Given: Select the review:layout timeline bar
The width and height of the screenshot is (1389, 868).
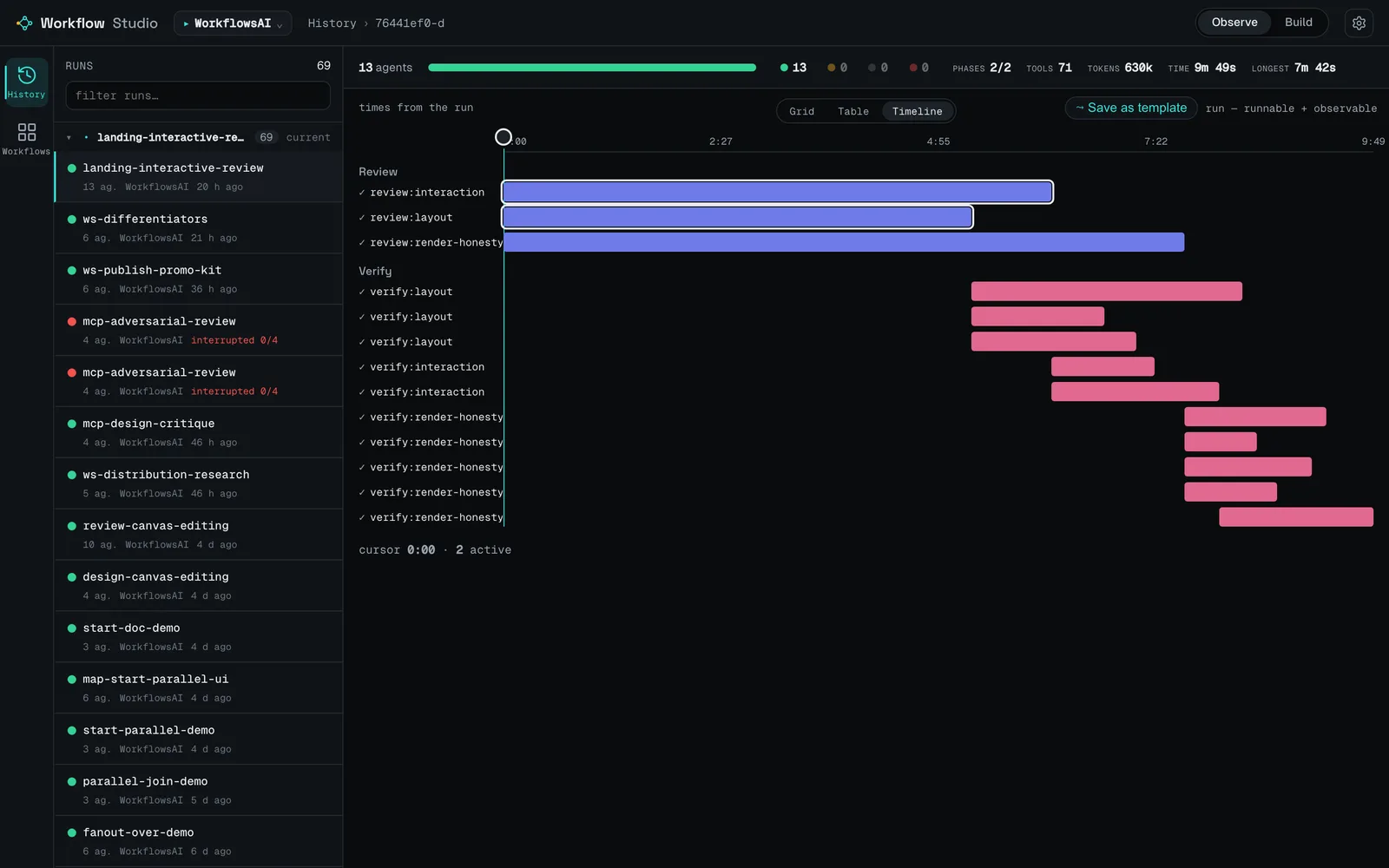Looking at the screenshot, I should click(x=738, y=217).
